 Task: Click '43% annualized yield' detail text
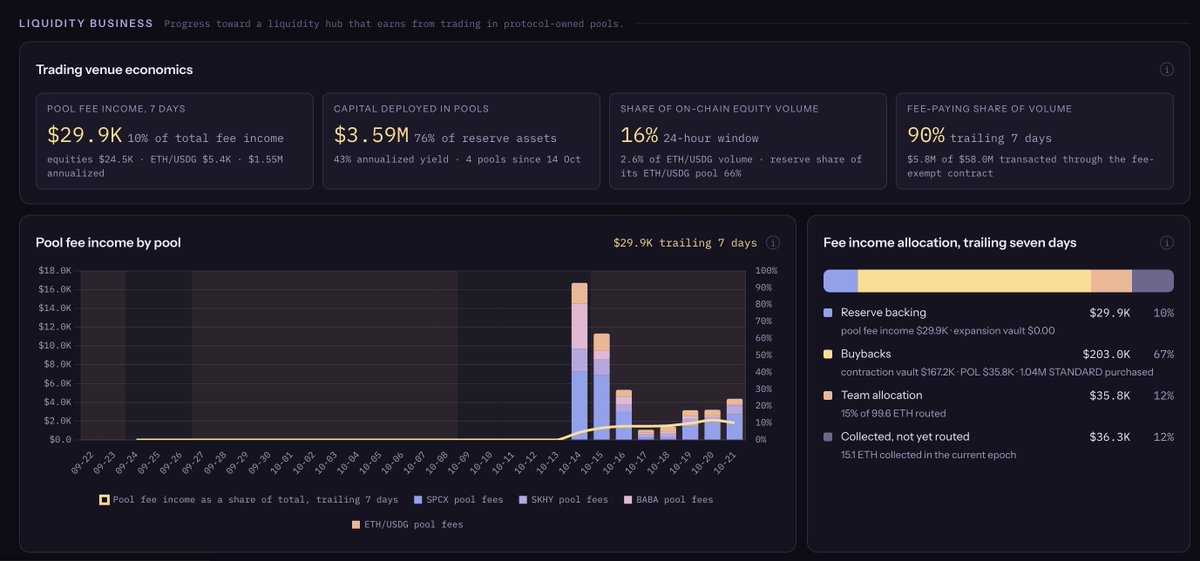click(393, 159)
